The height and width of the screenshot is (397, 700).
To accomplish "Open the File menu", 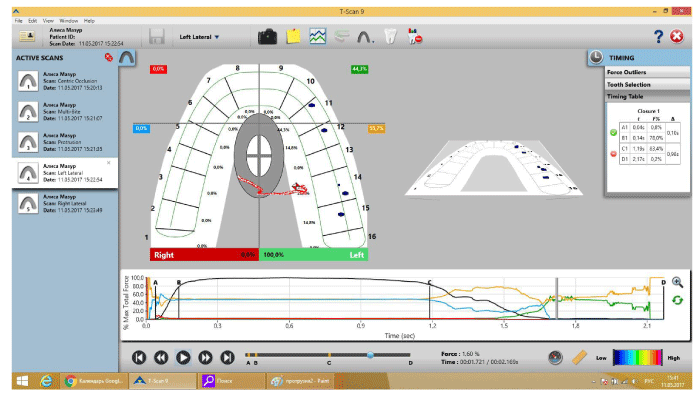I will tap(19, 21).
